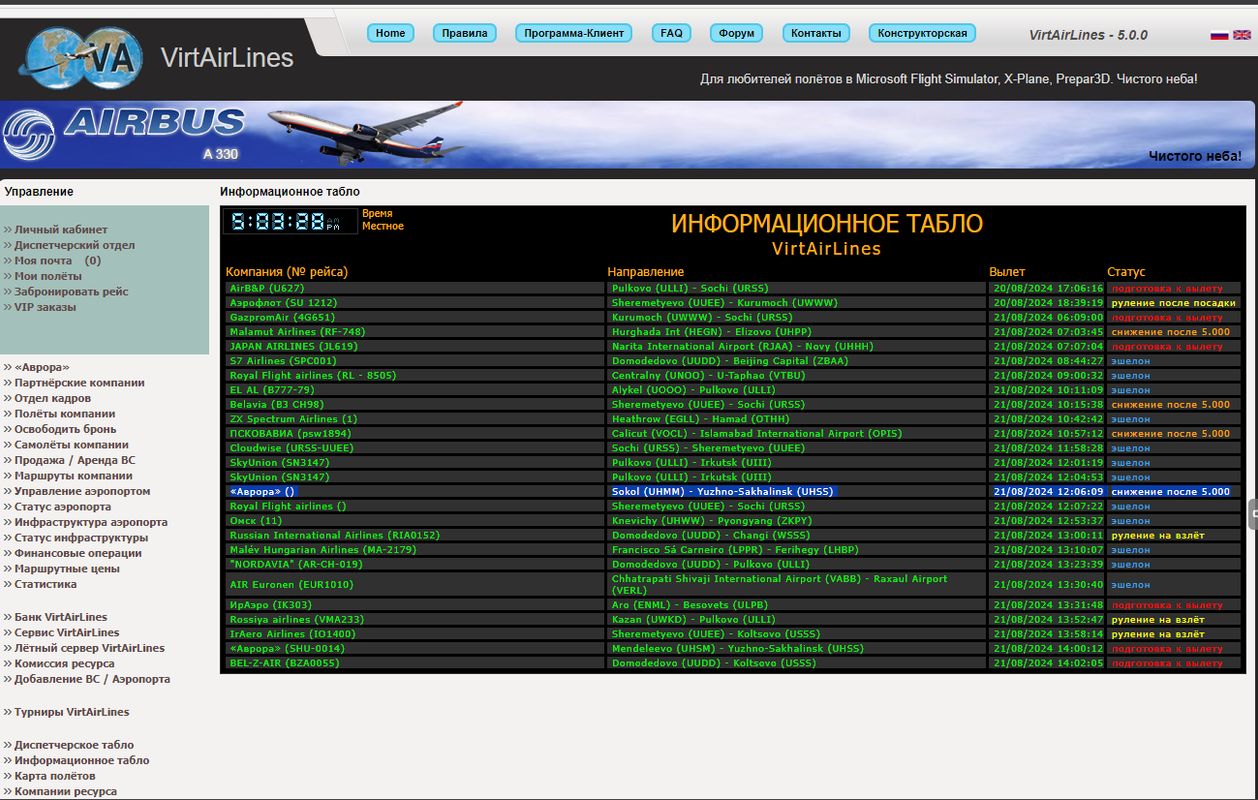Open VIP заказы link
The image size is (1258, 800).
(45, 307)
